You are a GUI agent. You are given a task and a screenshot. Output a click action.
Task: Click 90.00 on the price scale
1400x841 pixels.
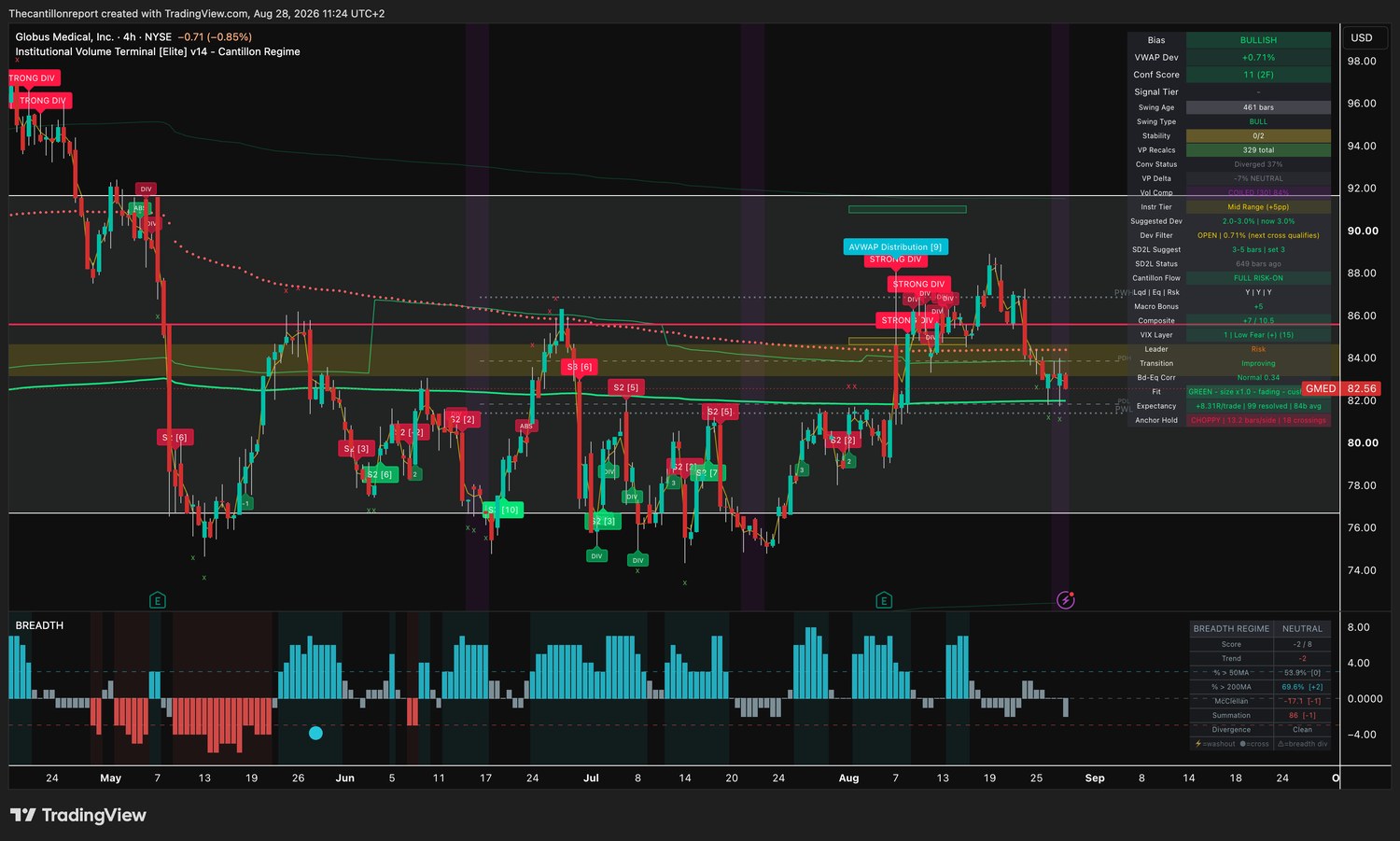pyautogui.click(x=1363, y=231)
